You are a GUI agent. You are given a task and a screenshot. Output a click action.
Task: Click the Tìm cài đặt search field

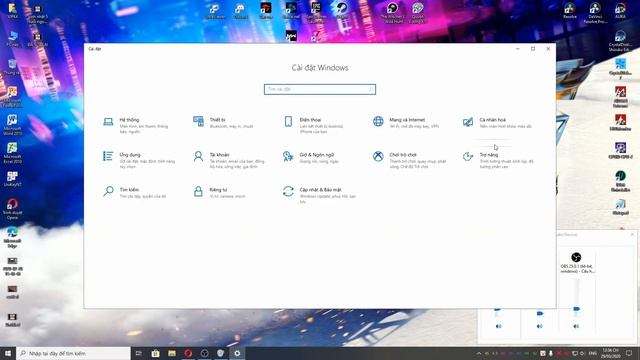[320, 89]
